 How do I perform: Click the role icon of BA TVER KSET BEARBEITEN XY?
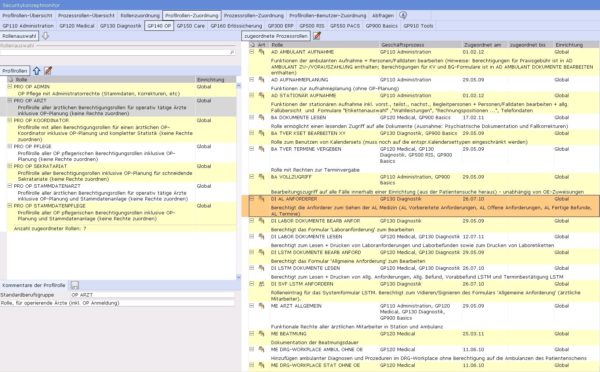[261, 133]
